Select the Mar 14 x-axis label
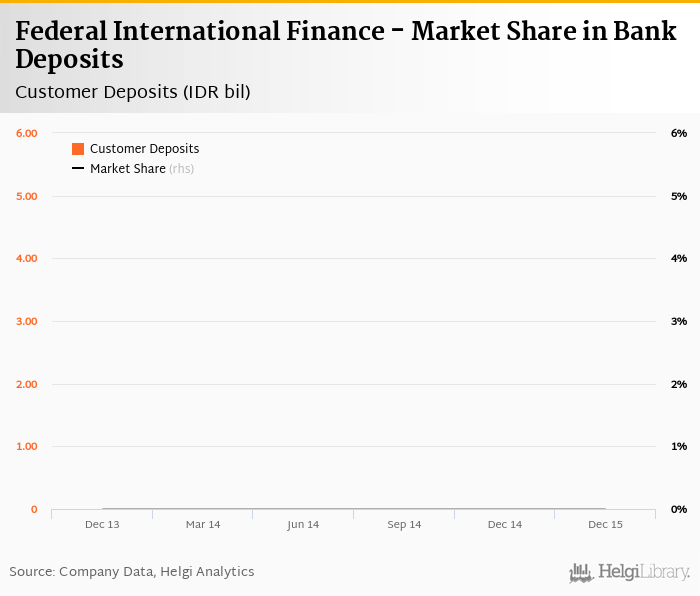This screenshot has width=700, height=596. (x=203, y=524)
